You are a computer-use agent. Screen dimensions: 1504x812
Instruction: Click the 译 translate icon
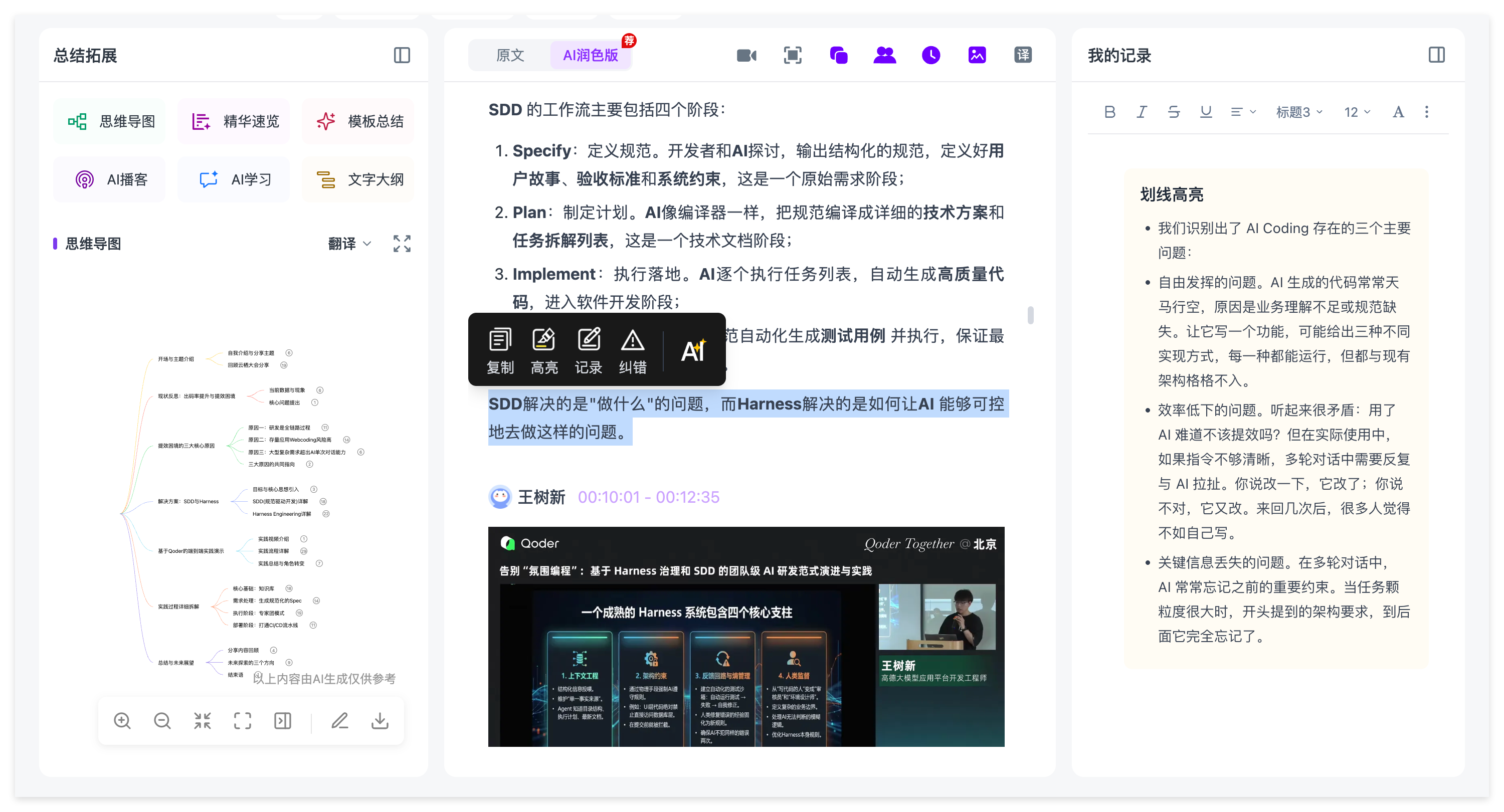(x=1023, y=56)
